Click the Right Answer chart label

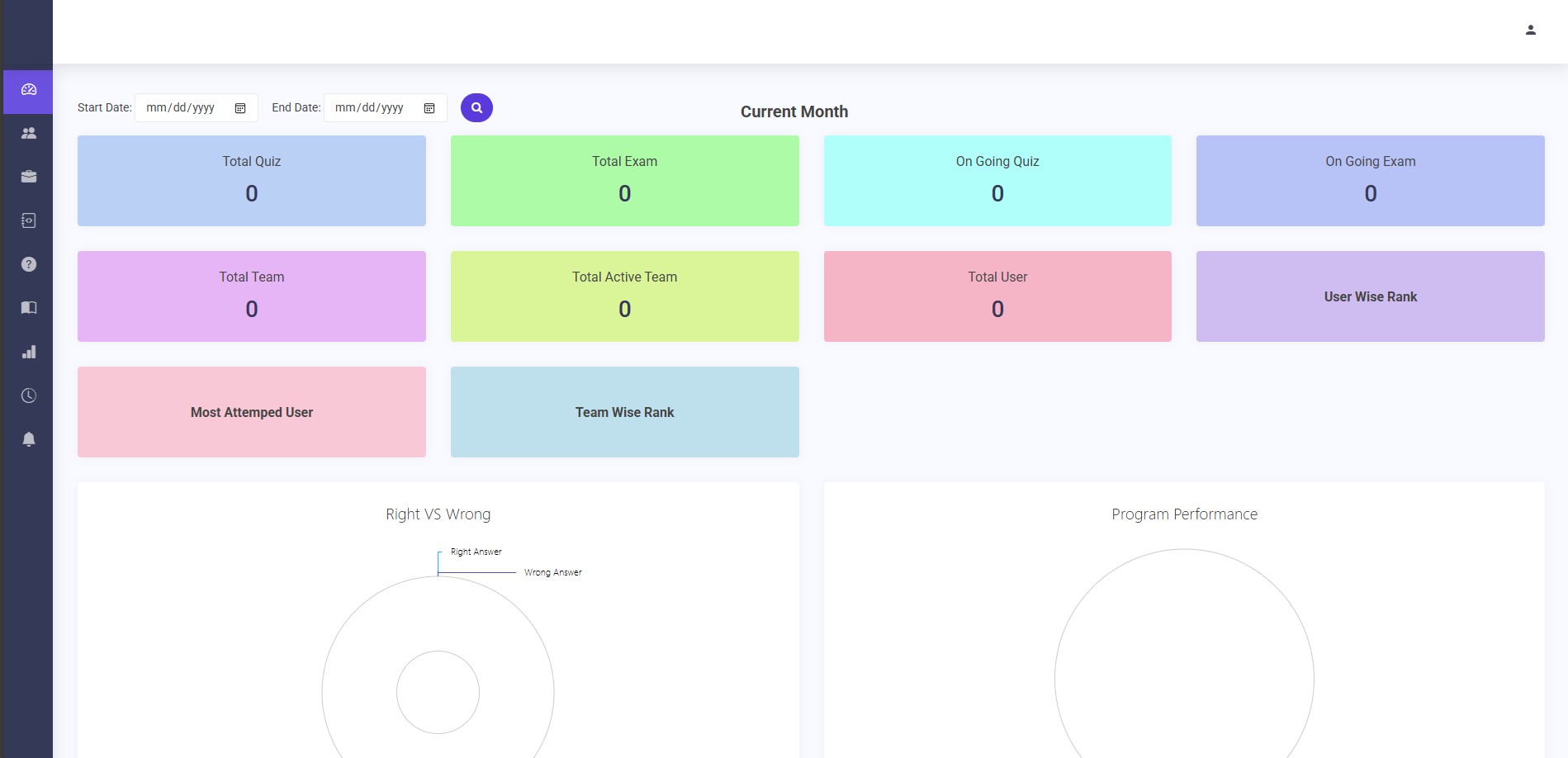476,552
